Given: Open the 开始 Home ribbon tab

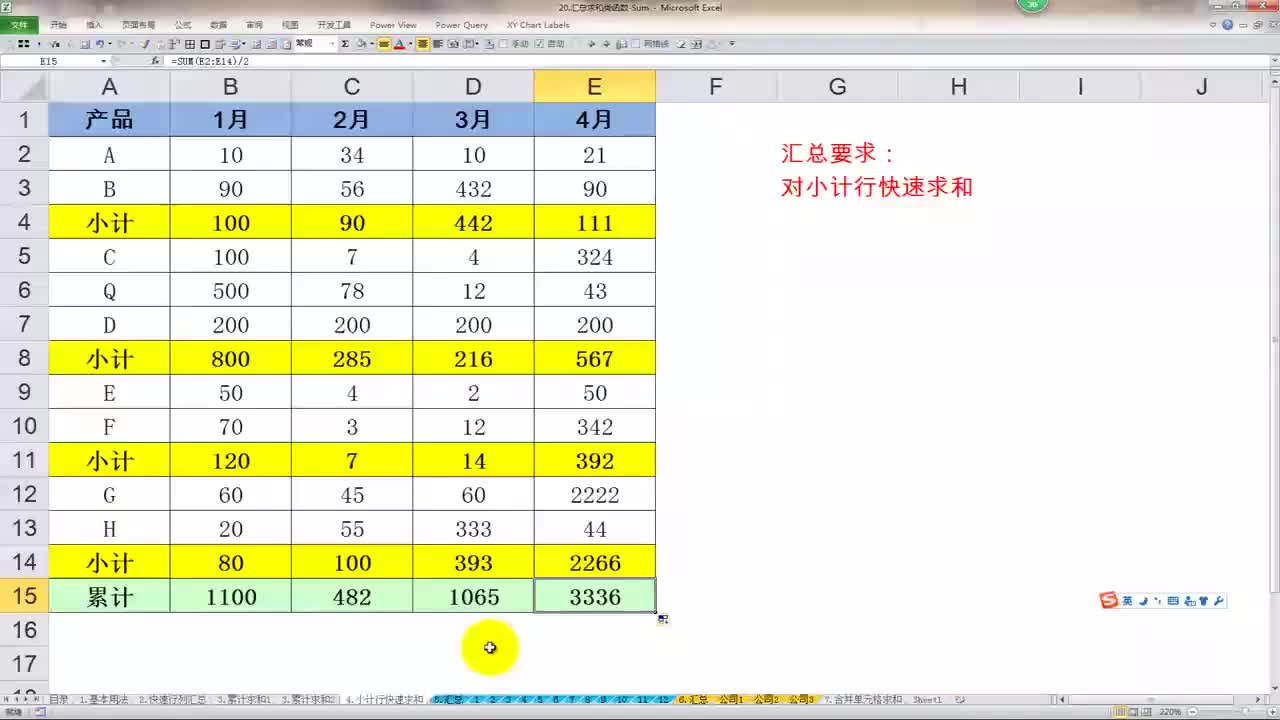Looking at the screenshot, I should (x=59, y=25).
